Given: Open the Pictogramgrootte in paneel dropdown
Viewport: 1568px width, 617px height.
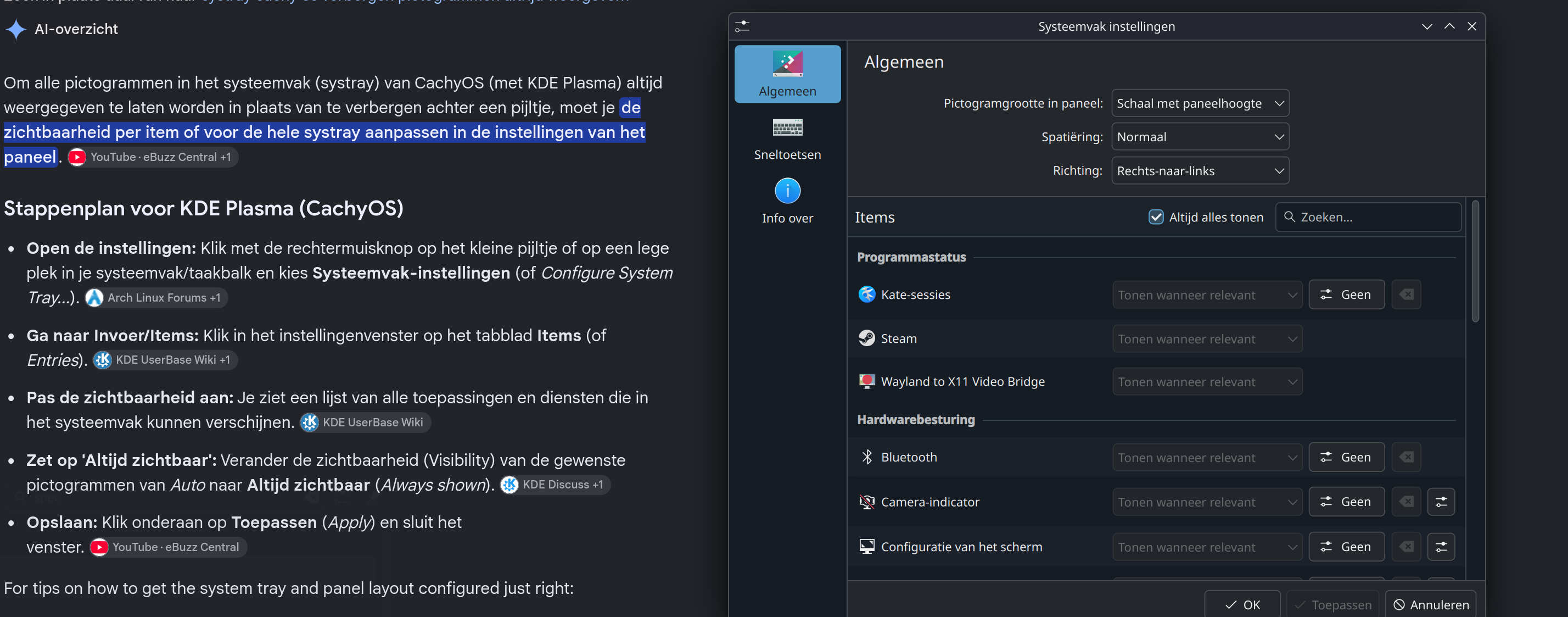Looking at the screenshot, I should pos(1200,103).
